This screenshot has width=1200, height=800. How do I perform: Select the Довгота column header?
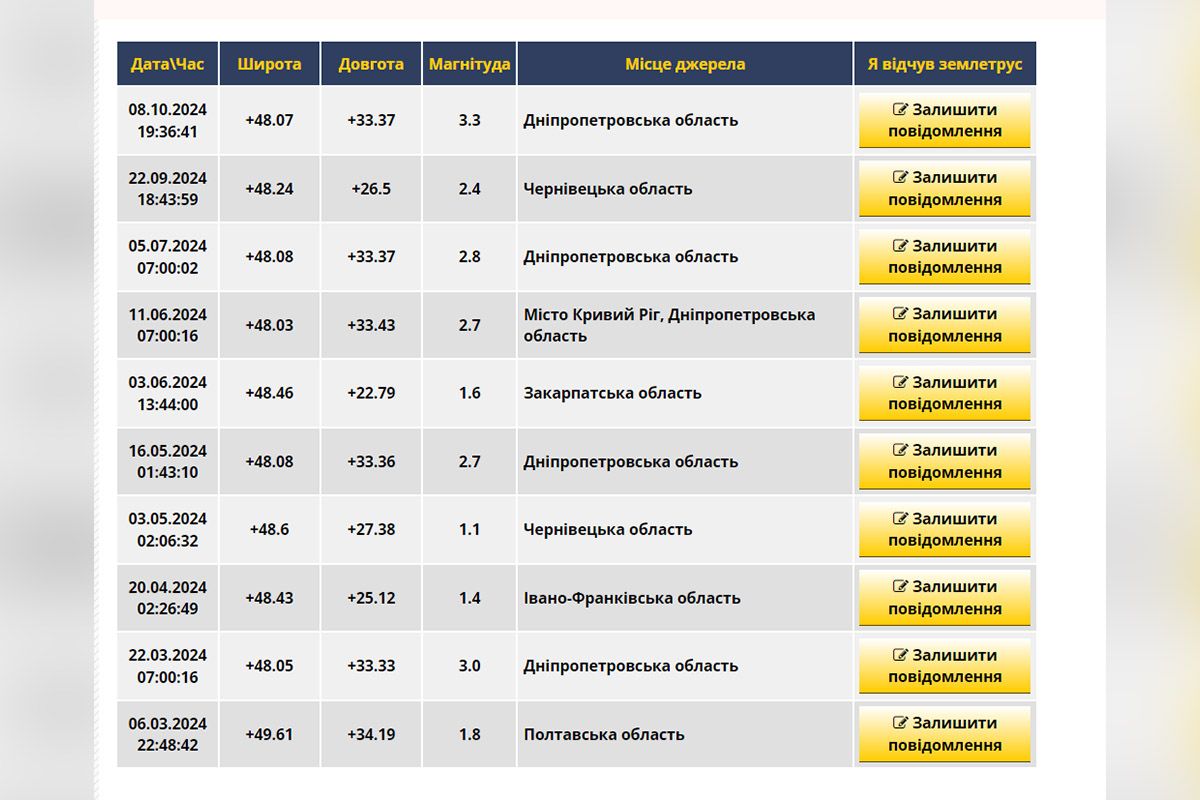click(371, 64)
